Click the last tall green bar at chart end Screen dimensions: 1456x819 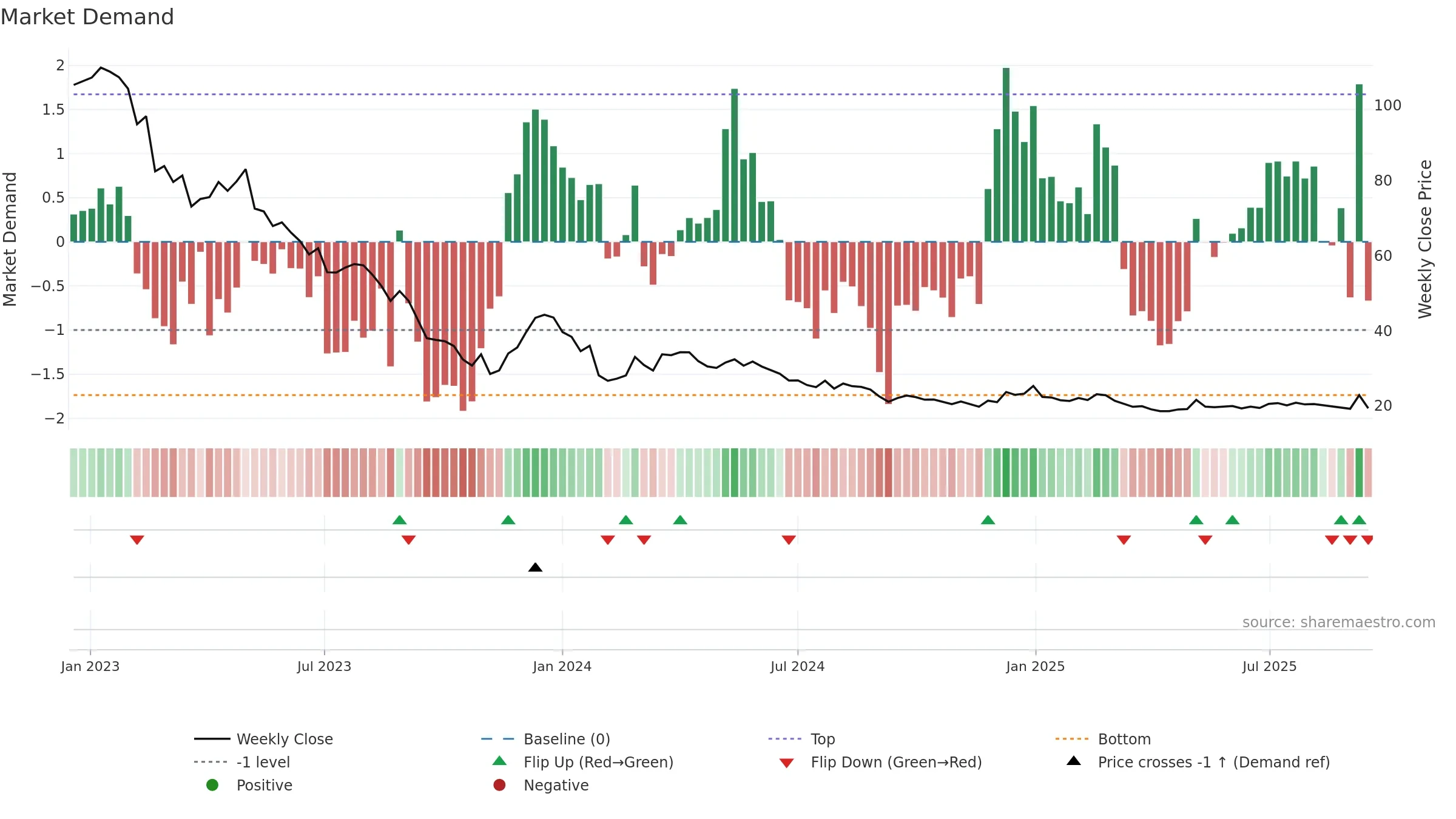pos(1360,163)
